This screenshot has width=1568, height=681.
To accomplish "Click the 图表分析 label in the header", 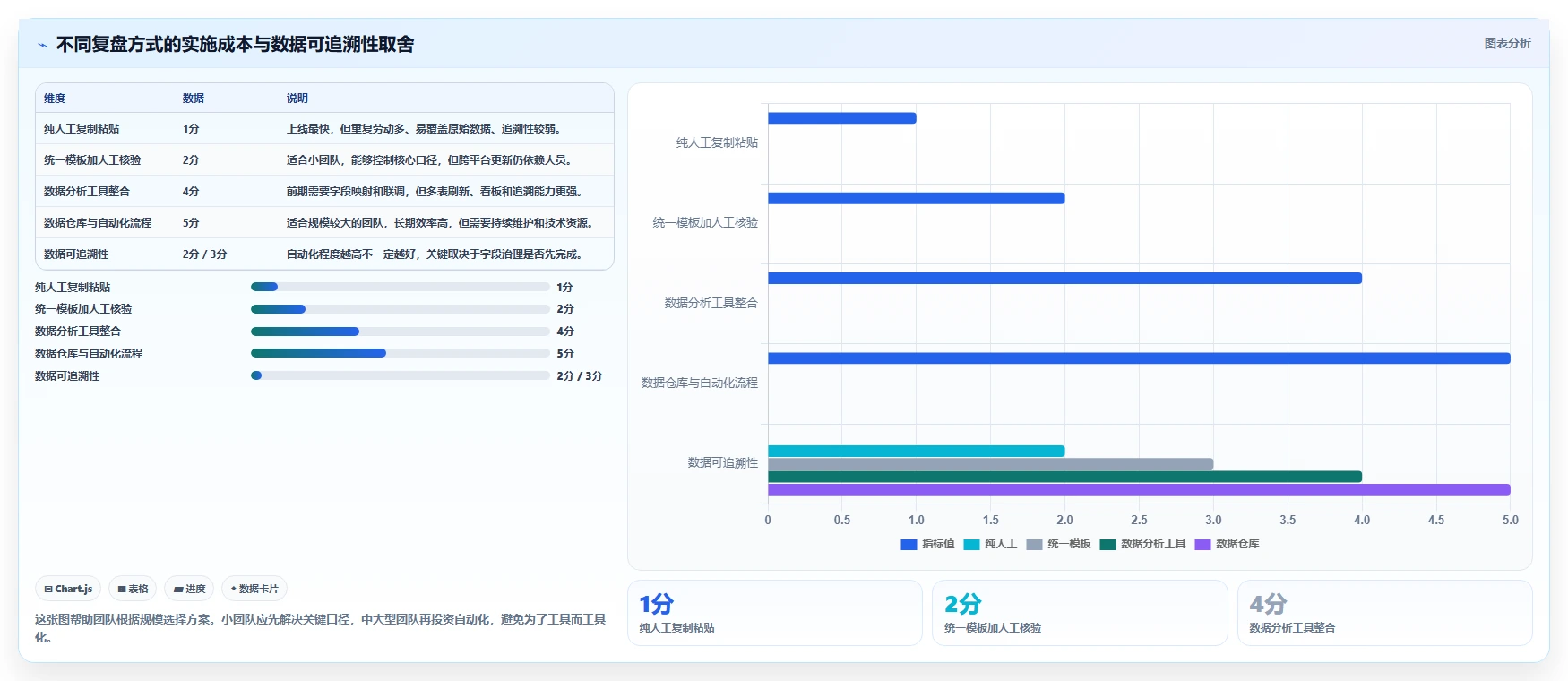I will click(1507, 43).
